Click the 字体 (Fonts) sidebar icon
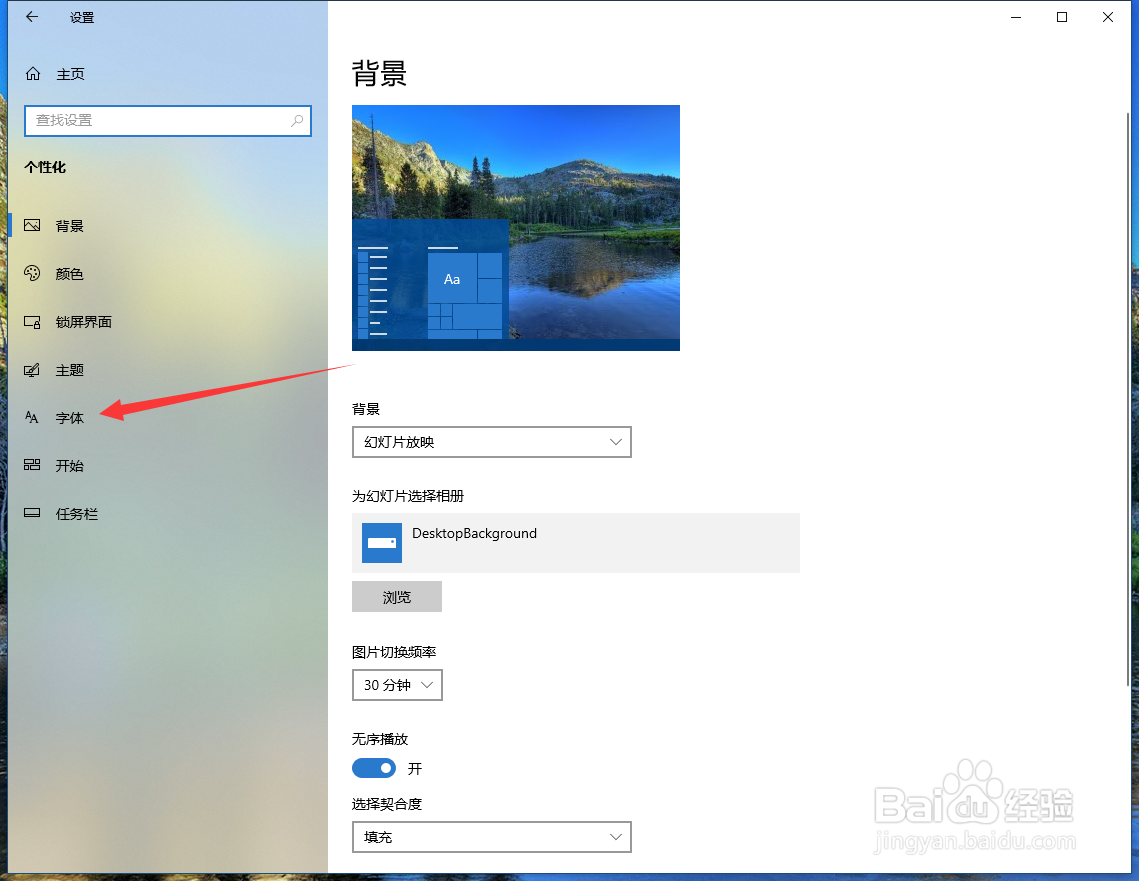 [33, 417]
